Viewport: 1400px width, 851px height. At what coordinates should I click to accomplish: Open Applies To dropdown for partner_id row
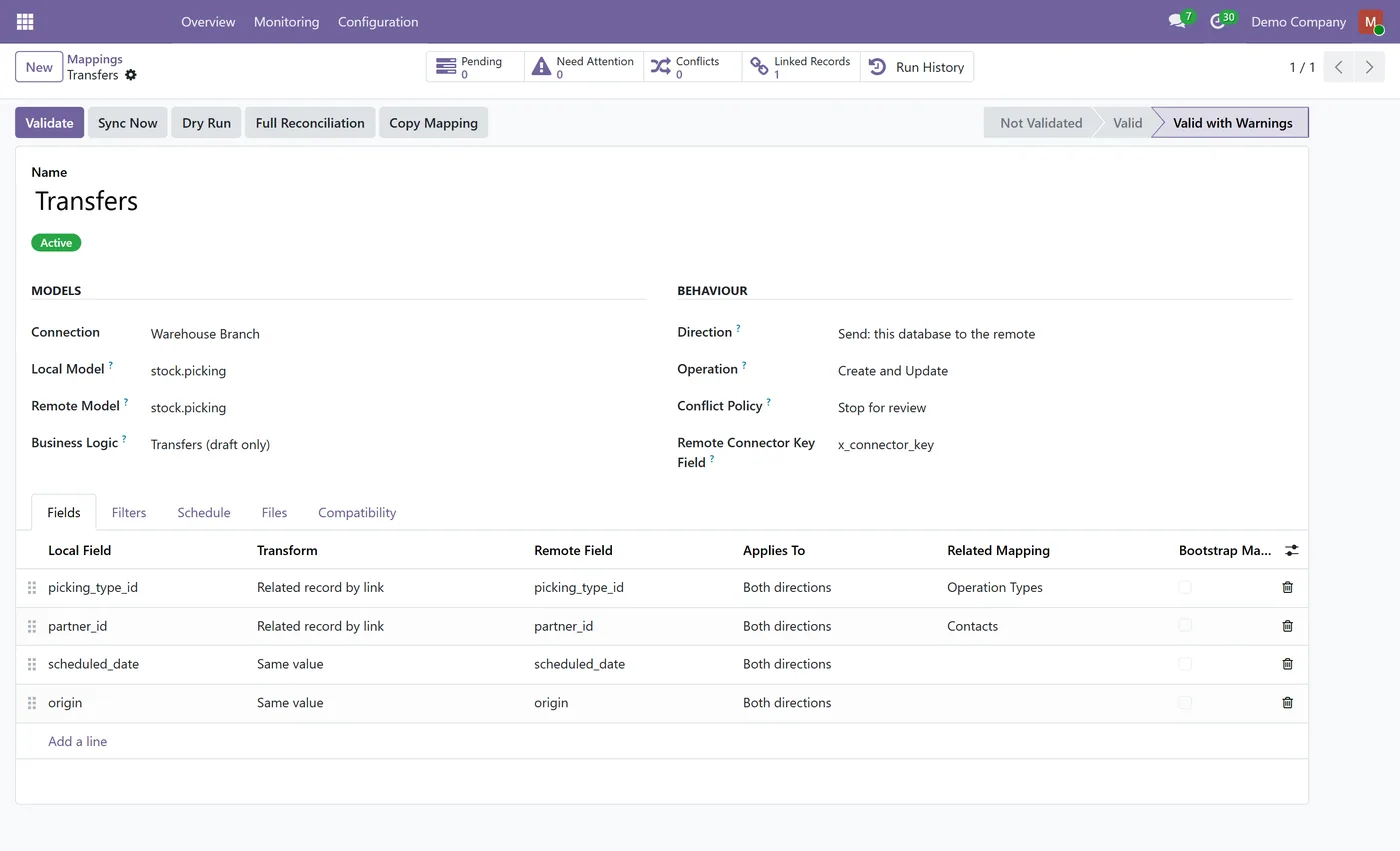(x=837, y=626)
